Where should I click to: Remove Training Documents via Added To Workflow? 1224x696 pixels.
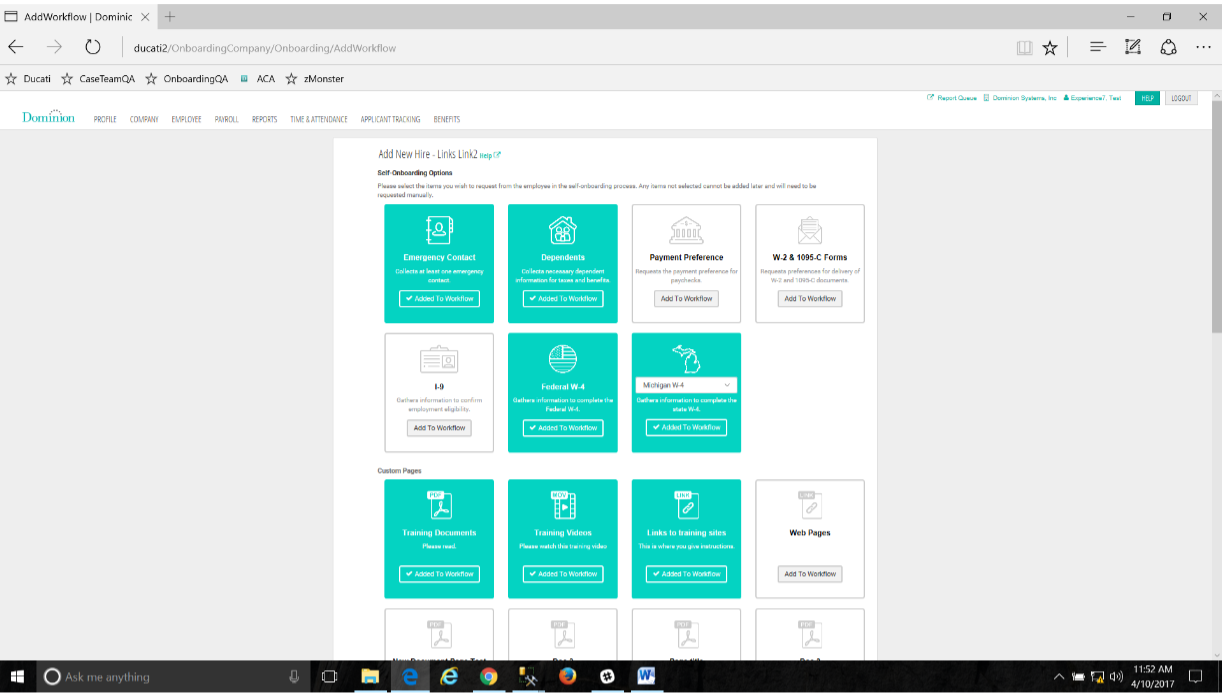[x=439, y=574]
